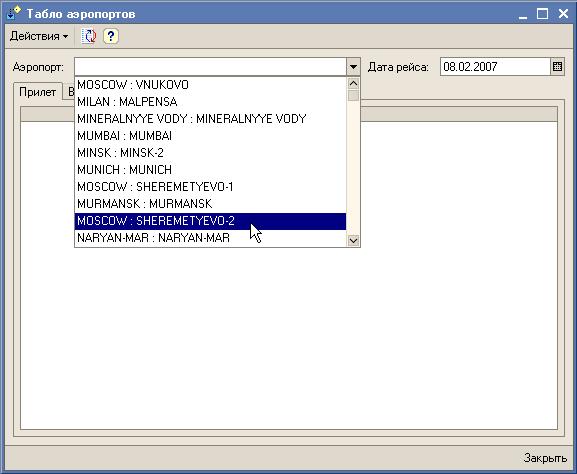Collapse the Аэропорт dropdown arrow
577x474 pixels.
click(353, 67)
